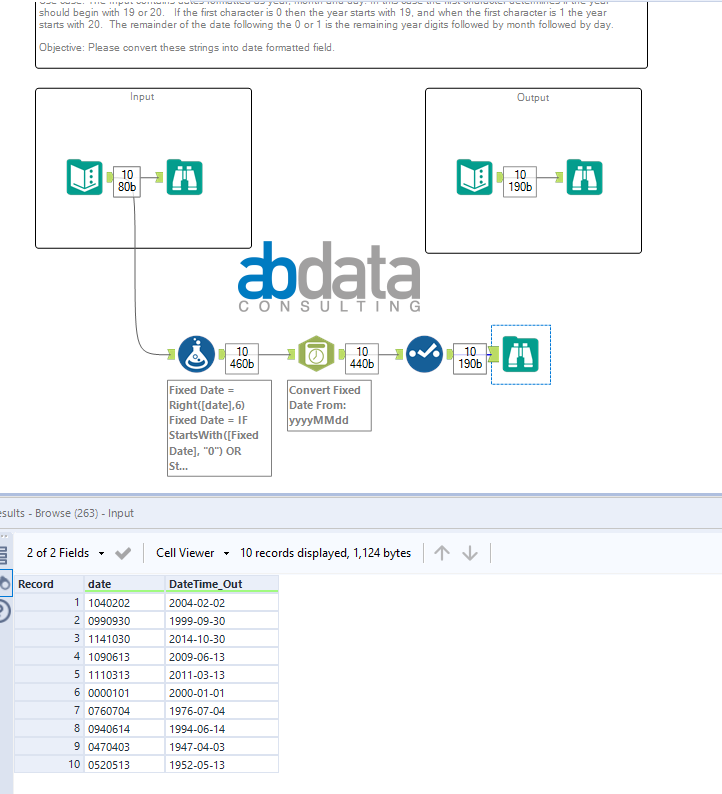This screenshot has height=794, width=722.
Task: Select the Text Input tool in Output container
Action: tap(474, 177)
